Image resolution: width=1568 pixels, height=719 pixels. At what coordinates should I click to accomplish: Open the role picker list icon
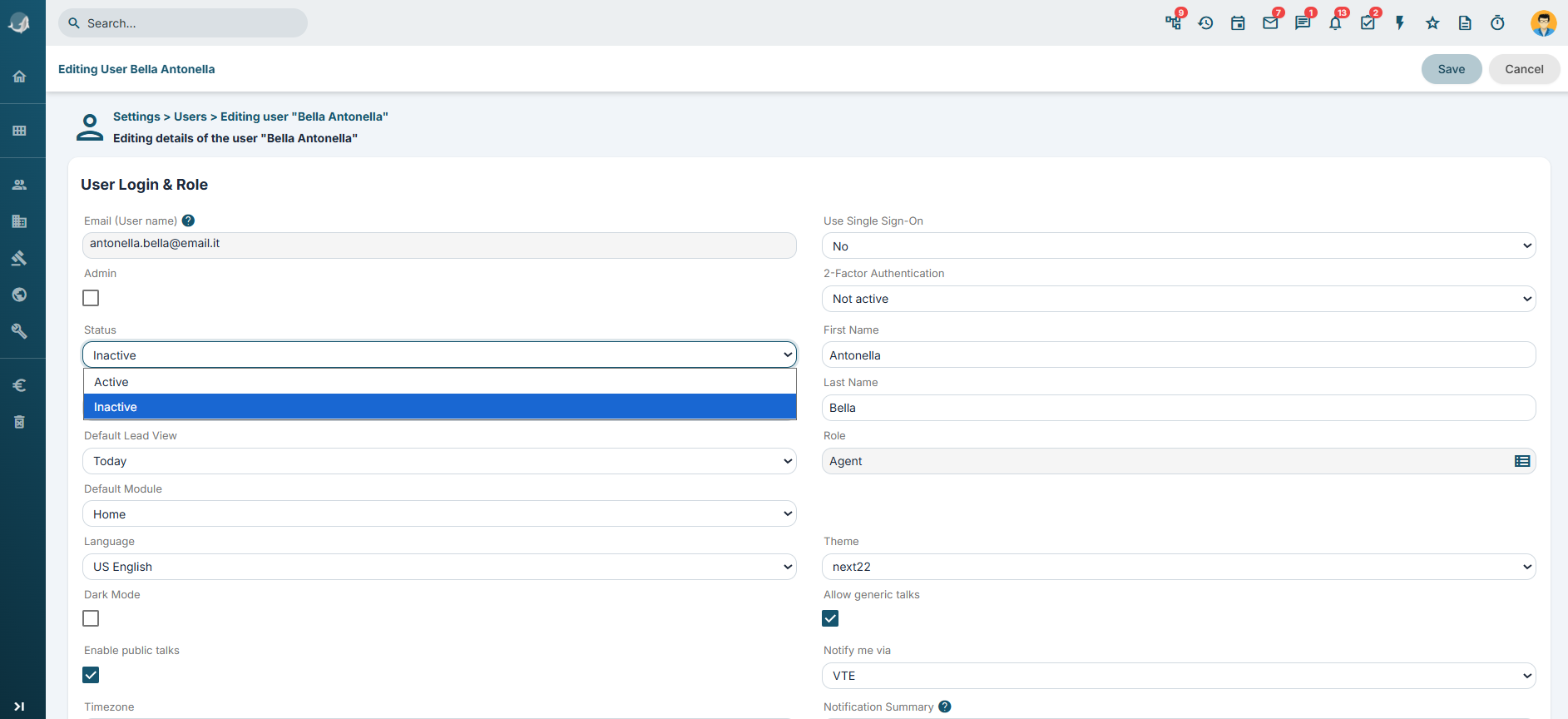(x=1522, y=461)
